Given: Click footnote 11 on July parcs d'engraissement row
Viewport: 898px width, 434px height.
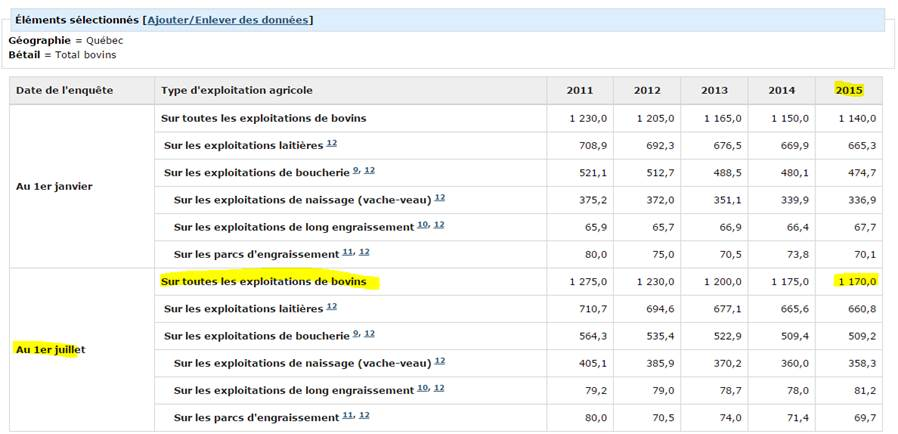Looking at the screenshot, I should [x=347, y=415].
